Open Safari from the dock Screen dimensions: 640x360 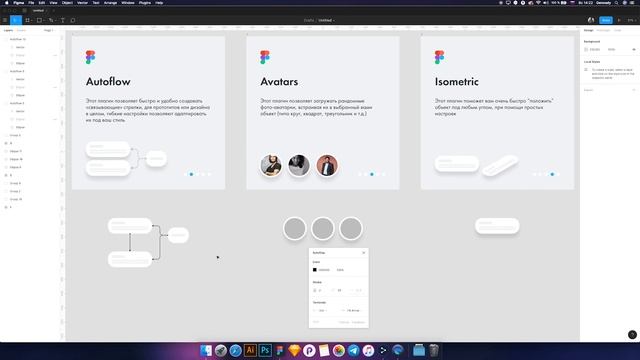(x=236, y=350)
